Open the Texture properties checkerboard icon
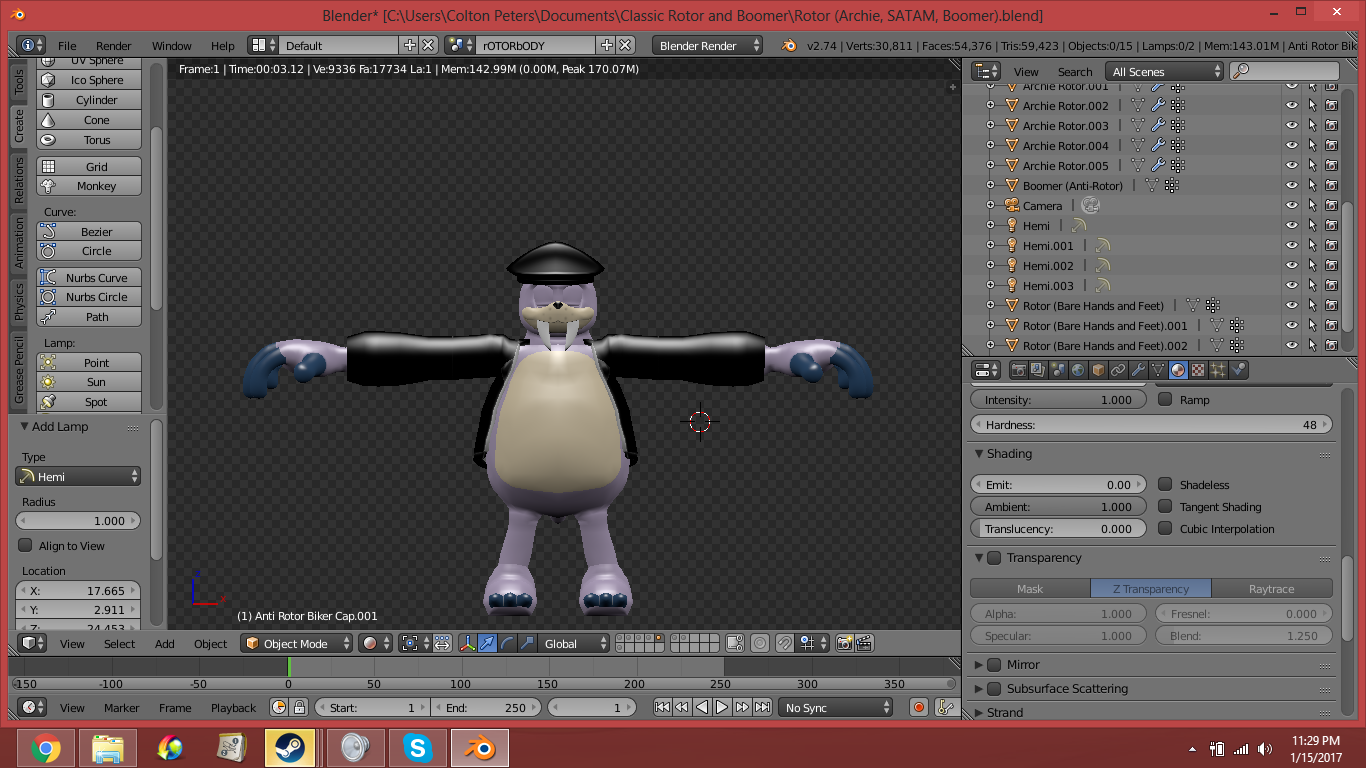Image resolution: width=1366 pixels, height=768 pixels. [1198, 370]
